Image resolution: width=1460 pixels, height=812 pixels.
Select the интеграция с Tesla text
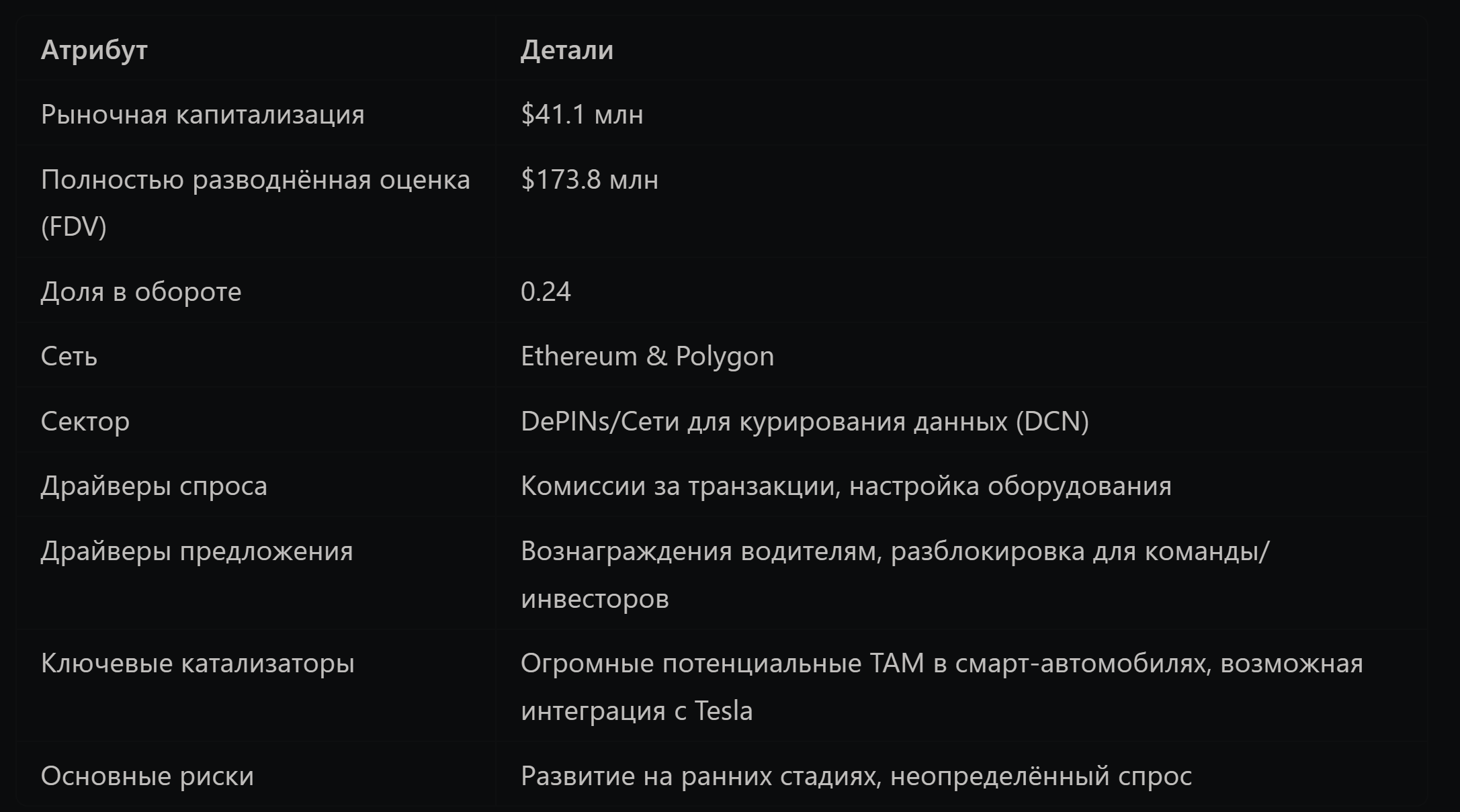(x=636, y=711)
